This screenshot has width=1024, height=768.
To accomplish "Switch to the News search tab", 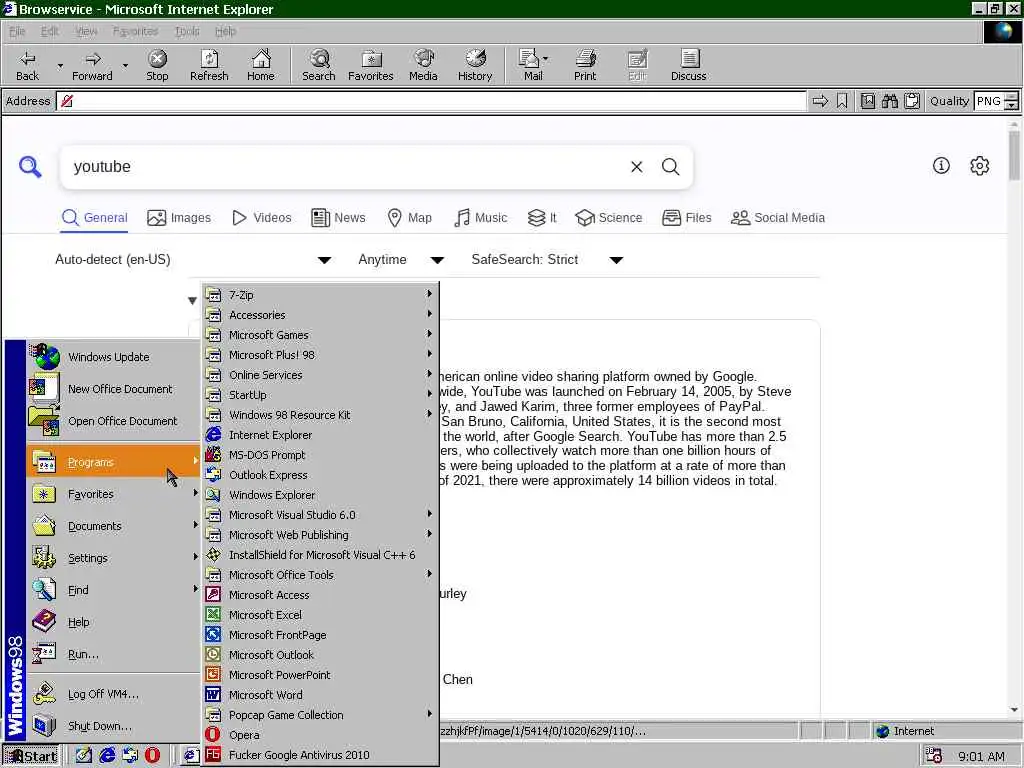I will pos(338,217).
